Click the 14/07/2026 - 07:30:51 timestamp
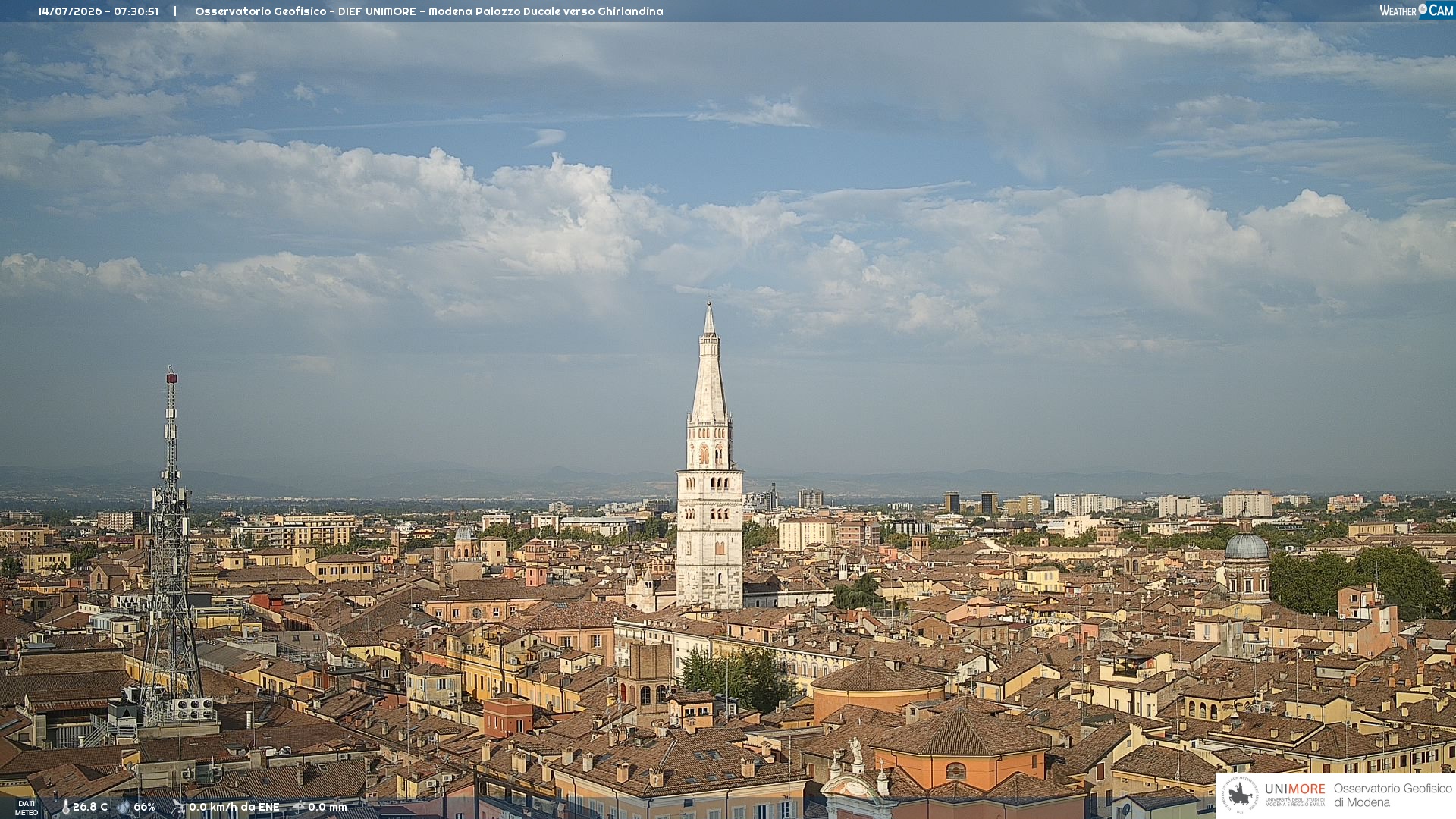Screen dimensions: 1456x819 click(x=99, y=11)
